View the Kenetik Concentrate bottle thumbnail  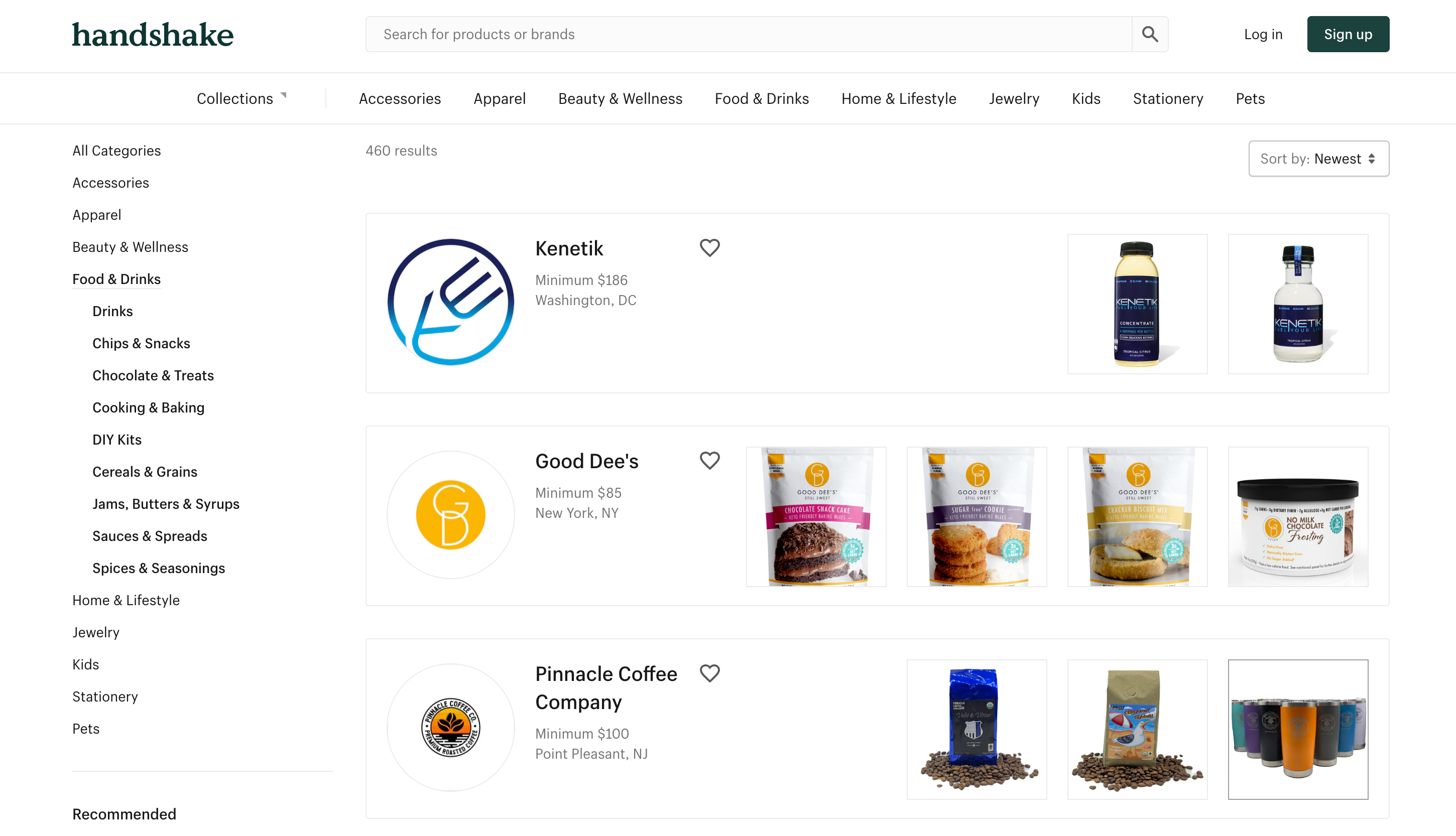click(1137, 304)
